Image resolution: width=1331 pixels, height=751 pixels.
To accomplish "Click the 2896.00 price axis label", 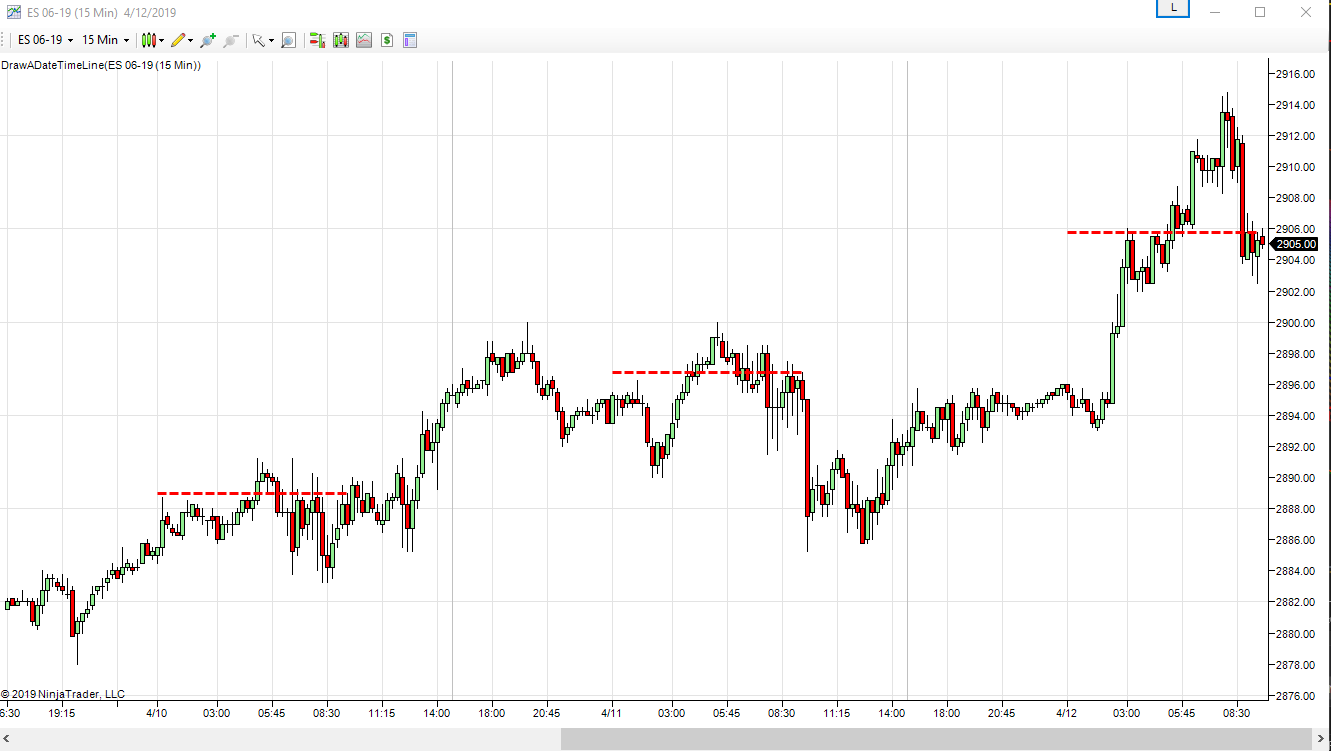I will click(x=1296, y=385).
